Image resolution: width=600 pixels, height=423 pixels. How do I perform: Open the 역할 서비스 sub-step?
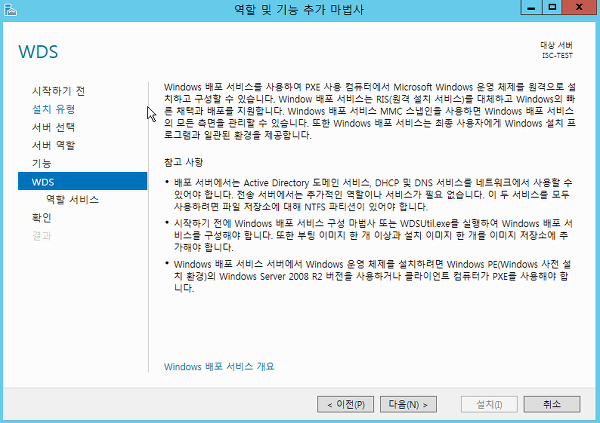[72, 199]
